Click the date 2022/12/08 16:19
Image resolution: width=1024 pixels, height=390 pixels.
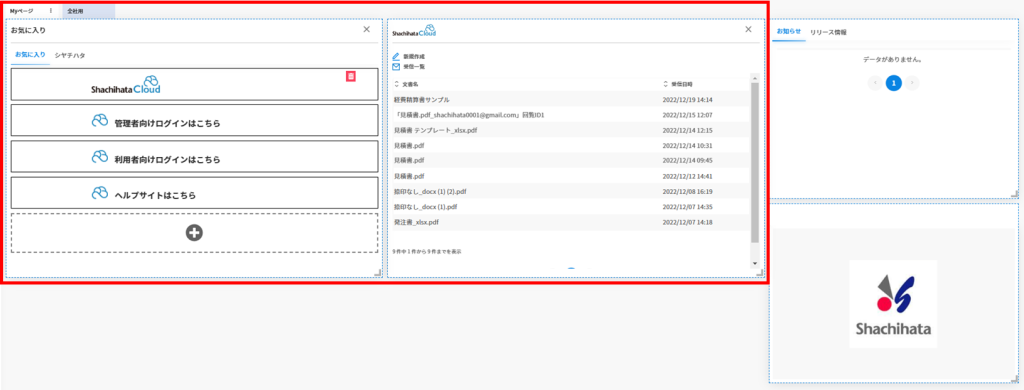(687, 191)
